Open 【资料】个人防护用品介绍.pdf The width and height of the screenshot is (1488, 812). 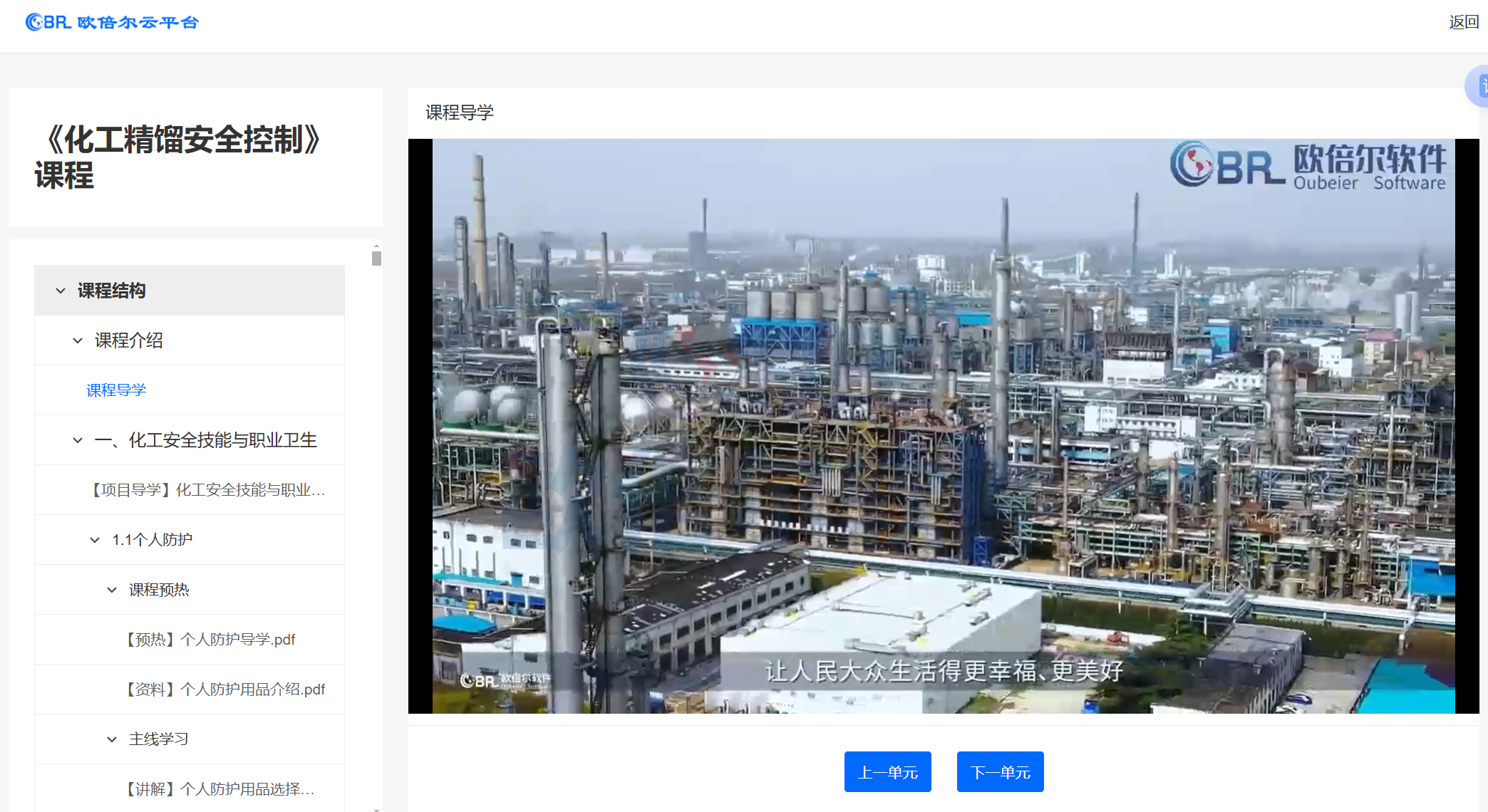(x=225, y=689)
